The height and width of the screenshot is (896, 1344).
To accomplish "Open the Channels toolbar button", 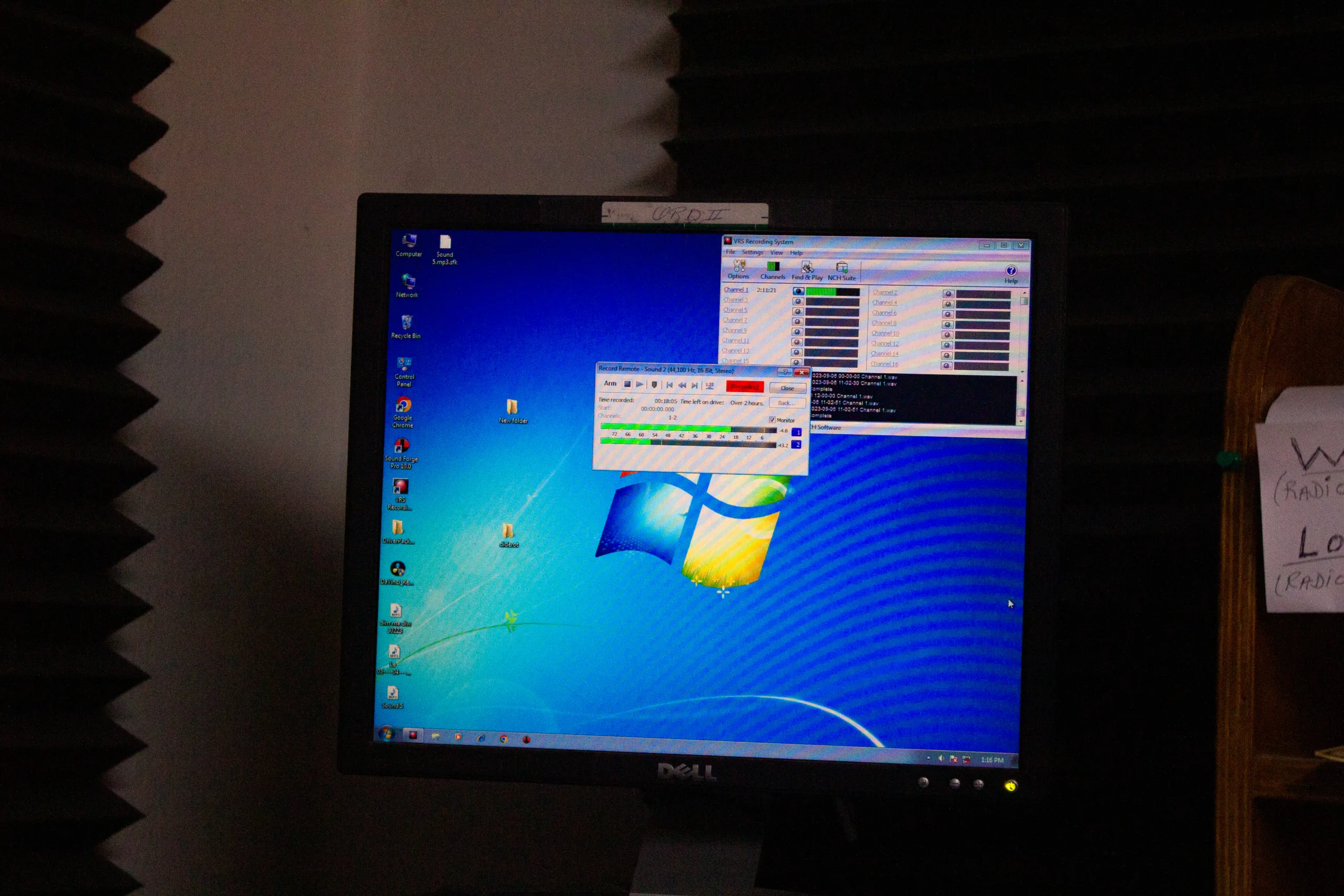I will tap(773, 271).
